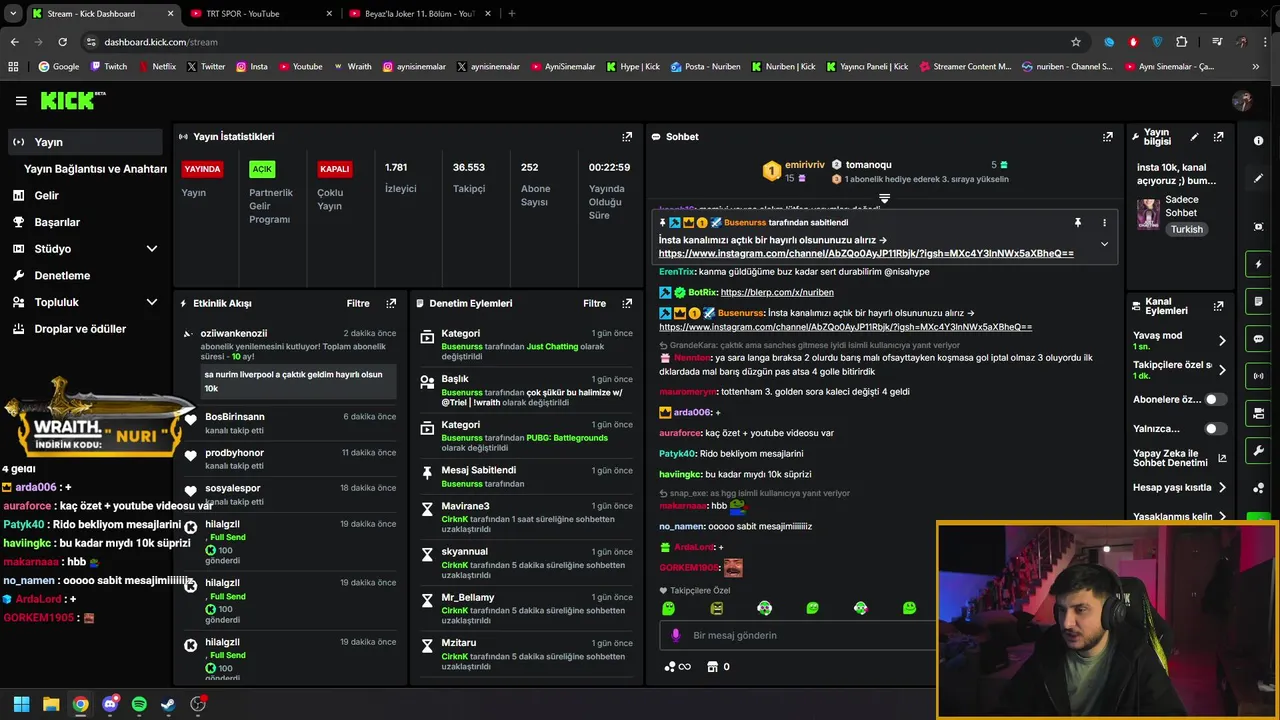Screen dimensions: 1280x720
Task: Click the Kick logo
Action: pos(72,100)
